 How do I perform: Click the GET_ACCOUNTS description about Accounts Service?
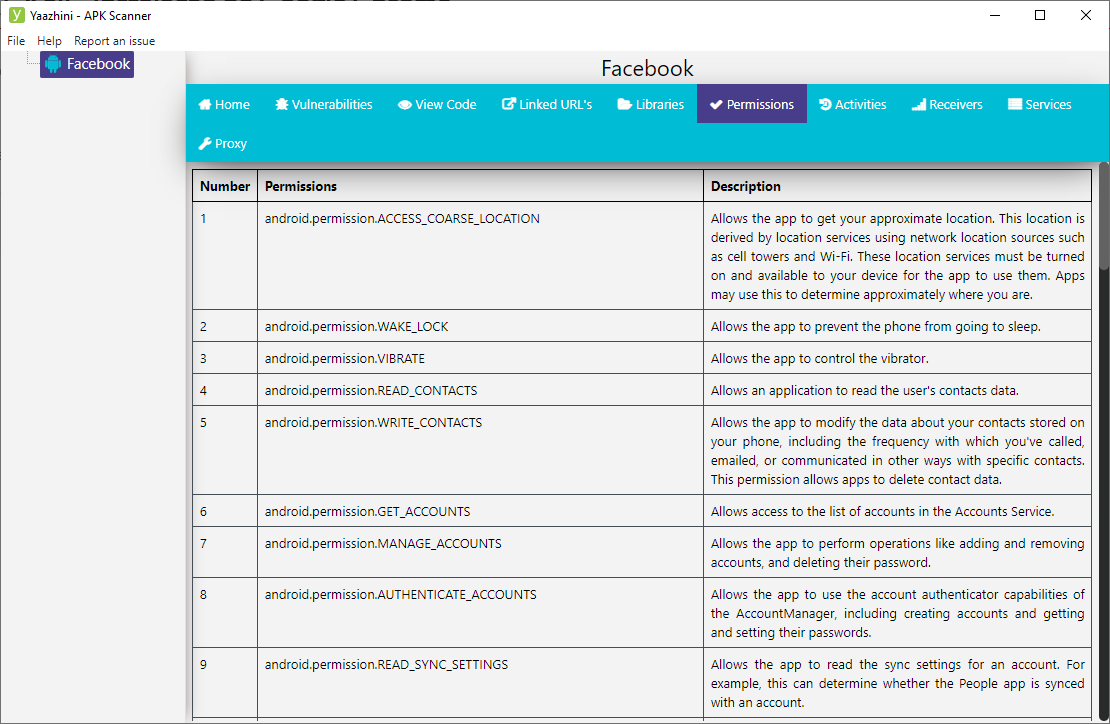tap(882, 511)
